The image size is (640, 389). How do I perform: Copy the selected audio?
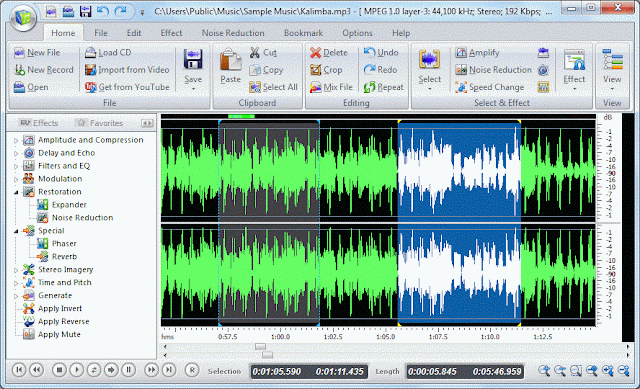(266, 70)
